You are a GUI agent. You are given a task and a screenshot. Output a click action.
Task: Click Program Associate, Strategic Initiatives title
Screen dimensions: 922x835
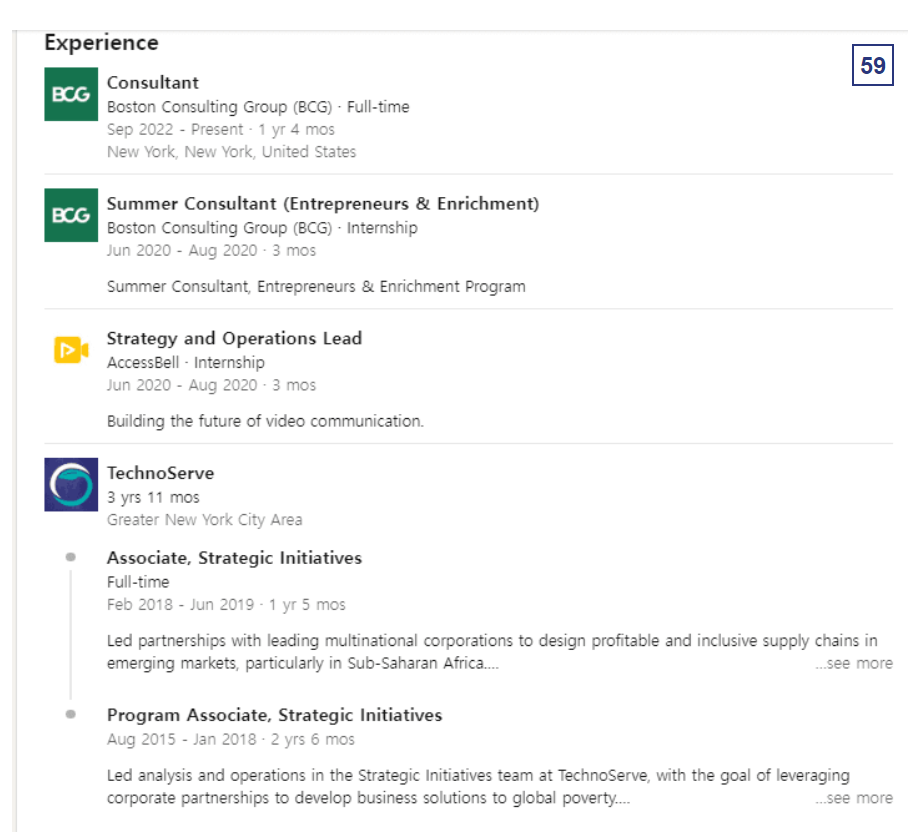pos(275,715)
